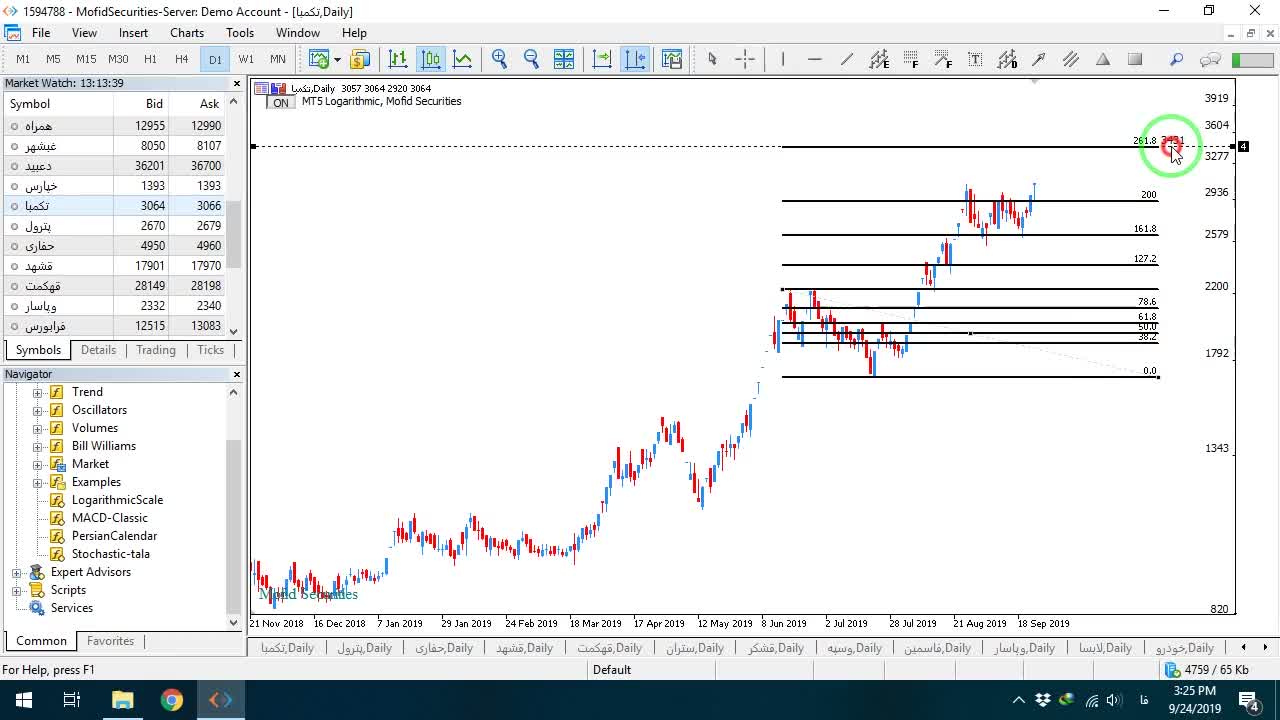Set timeframe to H4
This screenshot has width=1280, height=720.
[x=181, y=59]
